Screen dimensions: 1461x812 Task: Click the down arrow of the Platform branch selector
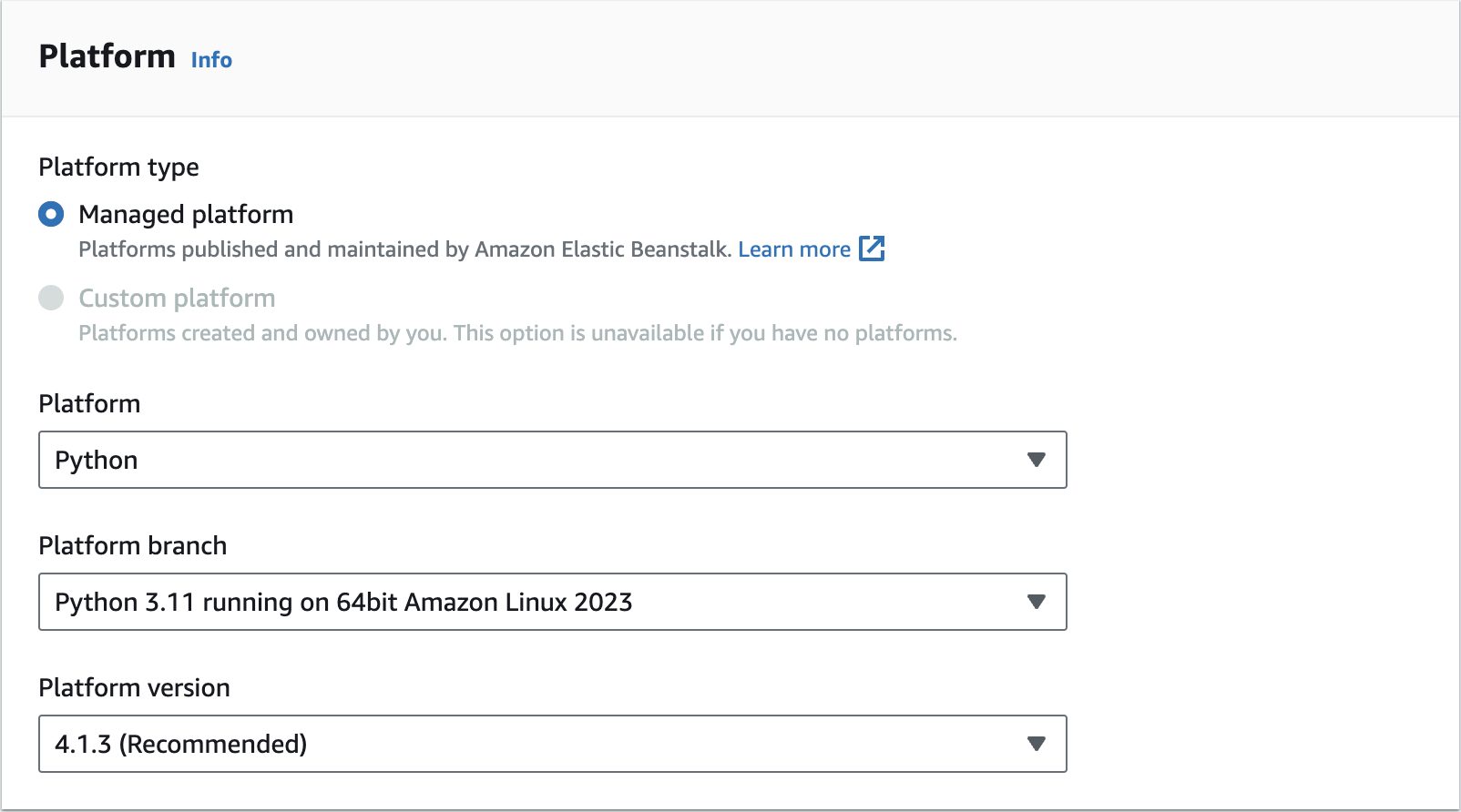click(1036, 602)
